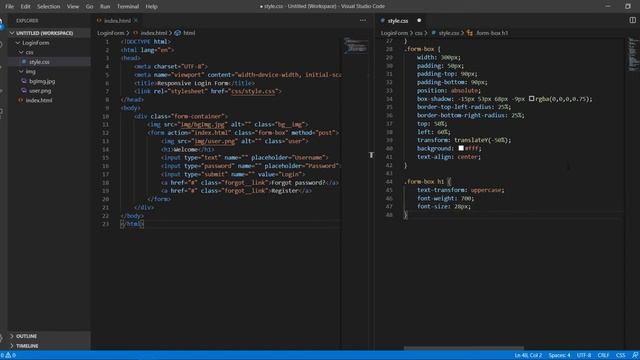The width and height of the screenshot is (640, 360).
Task: Click the Forgot password? anchor line
Action: tap(250, 182)
